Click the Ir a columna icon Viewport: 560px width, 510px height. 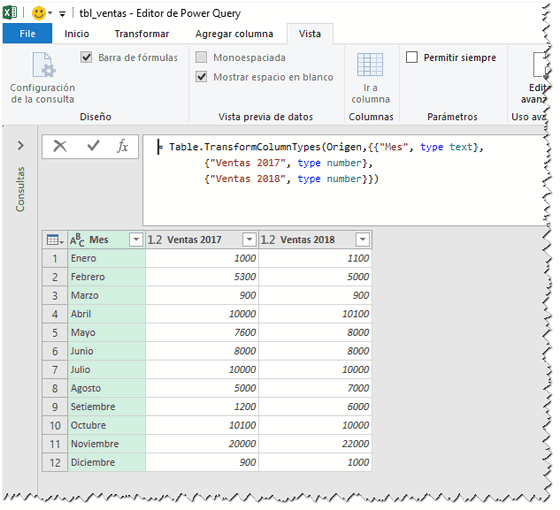370,65
